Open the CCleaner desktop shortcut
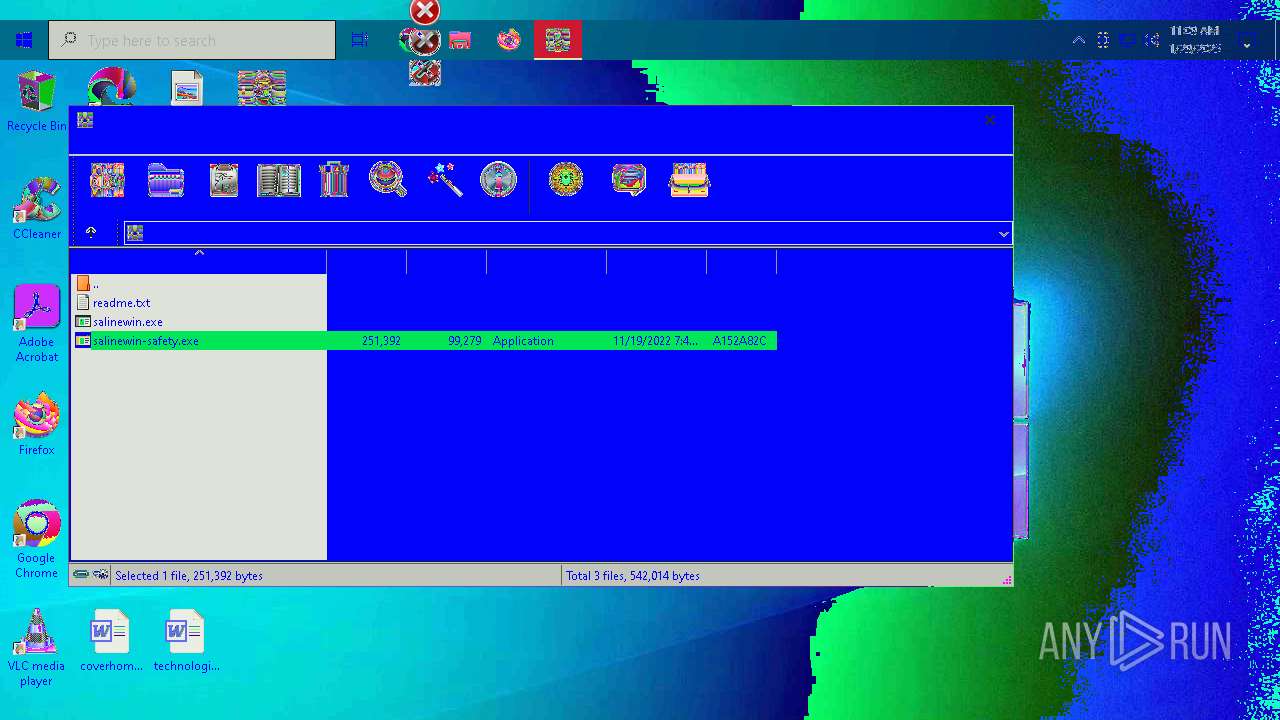The image size is (1280, 720). tap(36, 208)
